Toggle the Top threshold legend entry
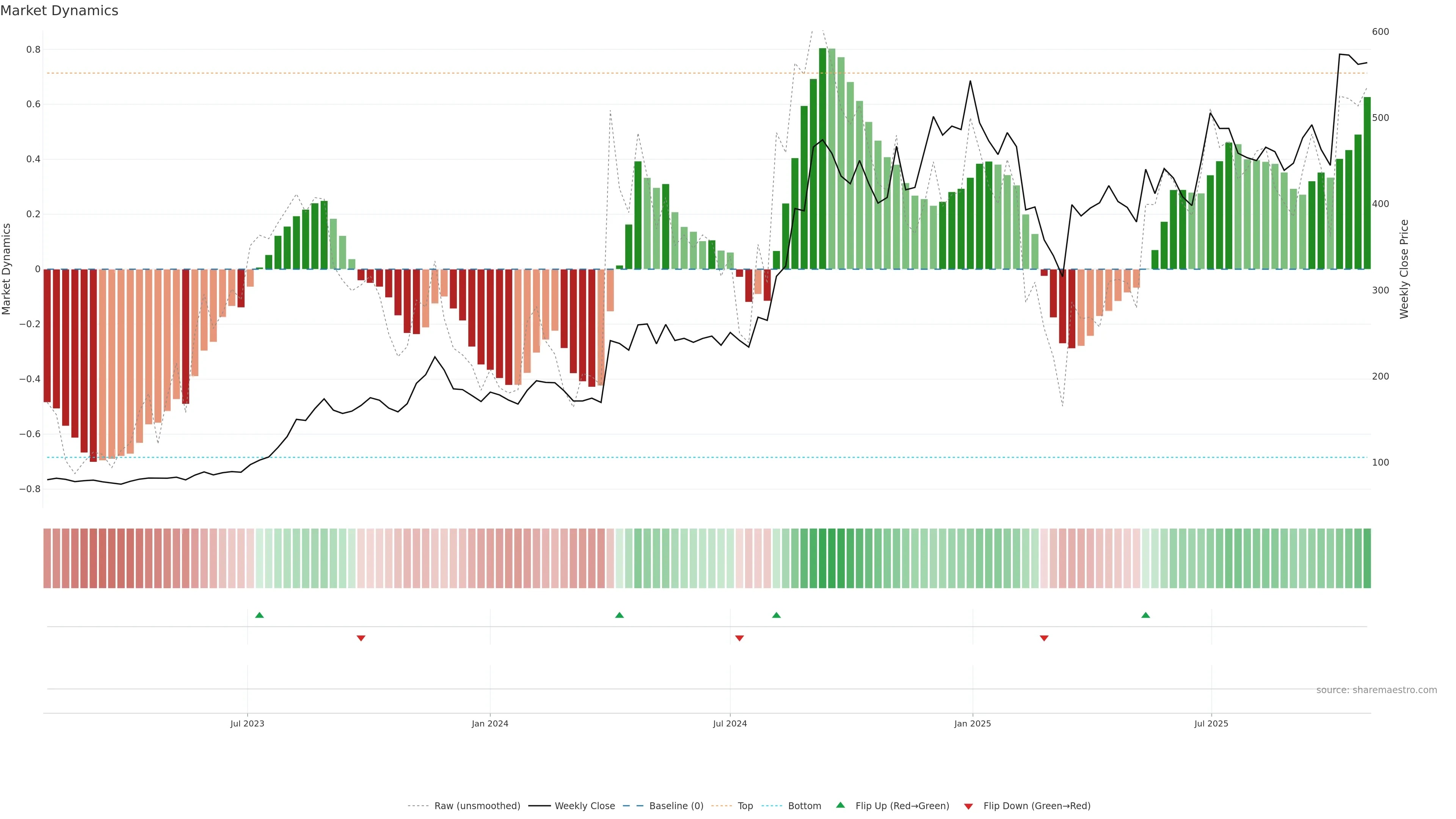Viewport: 1456px width, 819px height. coord(745,806)
